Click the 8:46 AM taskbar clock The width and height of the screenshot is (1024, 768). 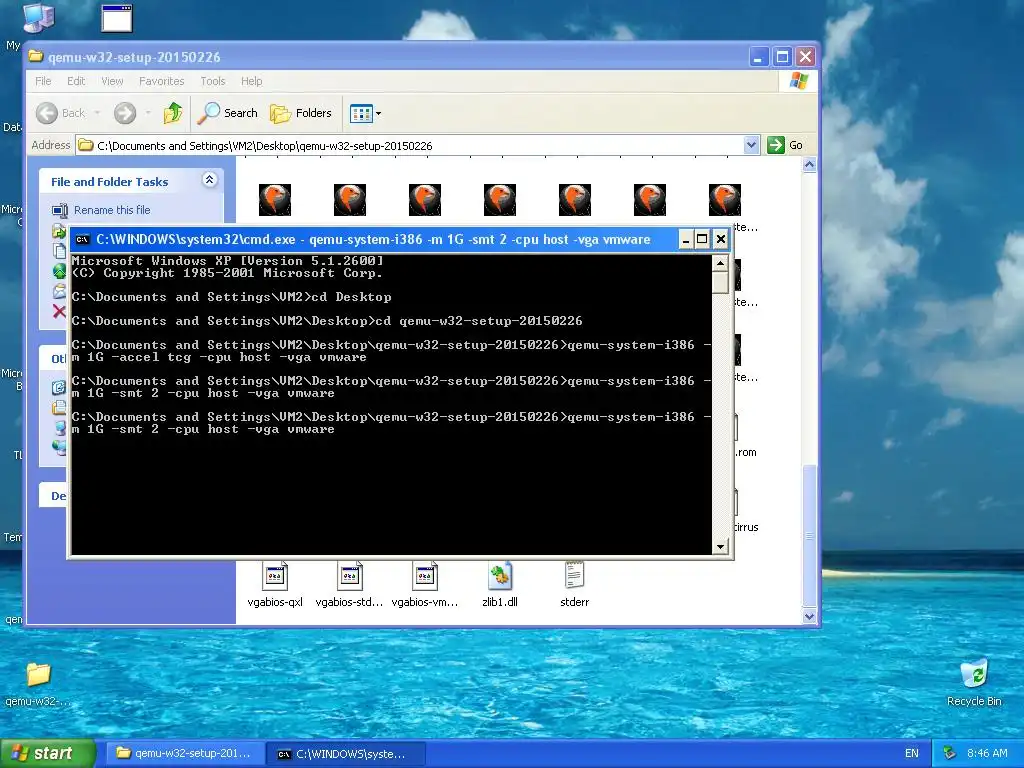pos(987,754)
